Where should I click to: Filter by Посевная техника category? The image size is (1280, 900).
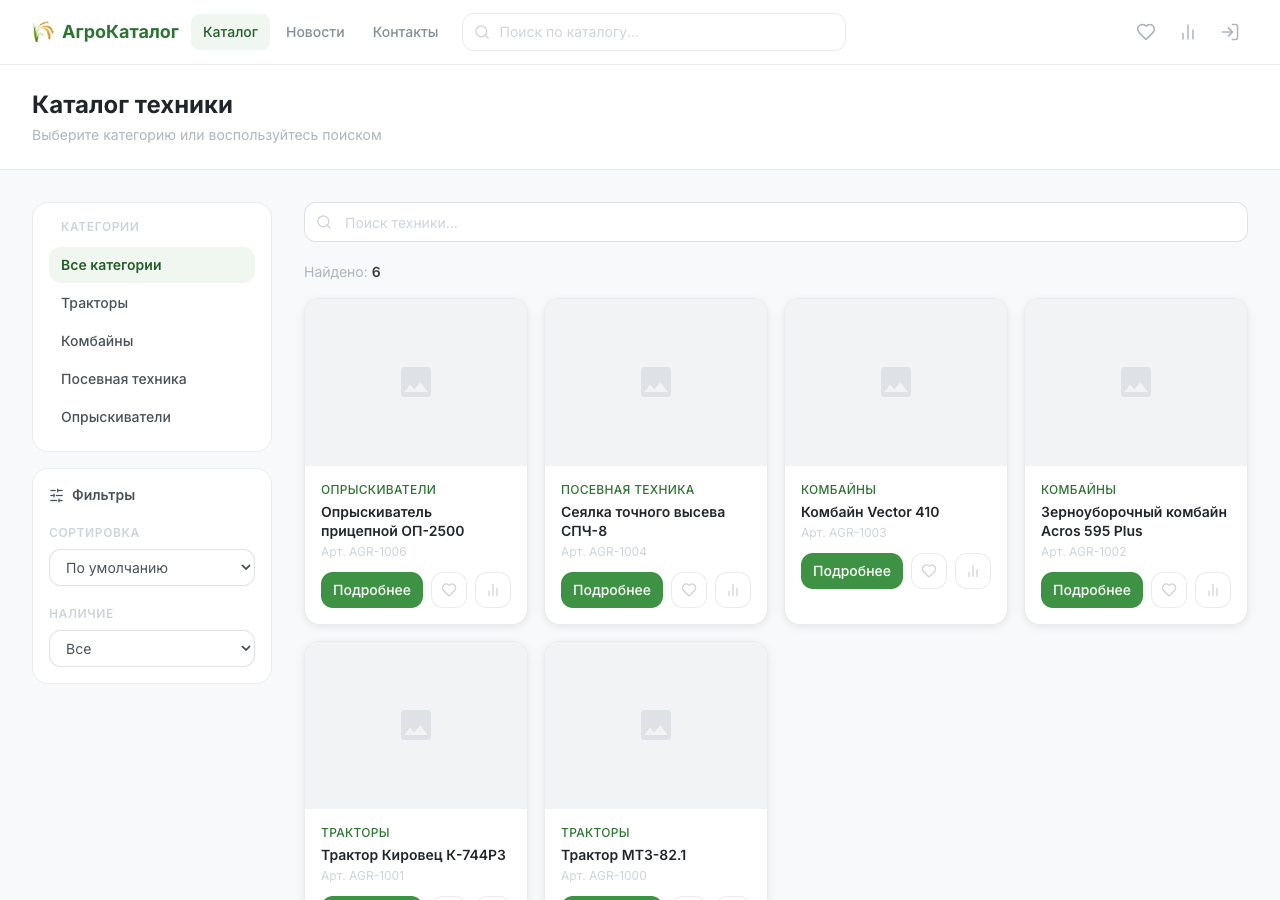tap(152, 379)
